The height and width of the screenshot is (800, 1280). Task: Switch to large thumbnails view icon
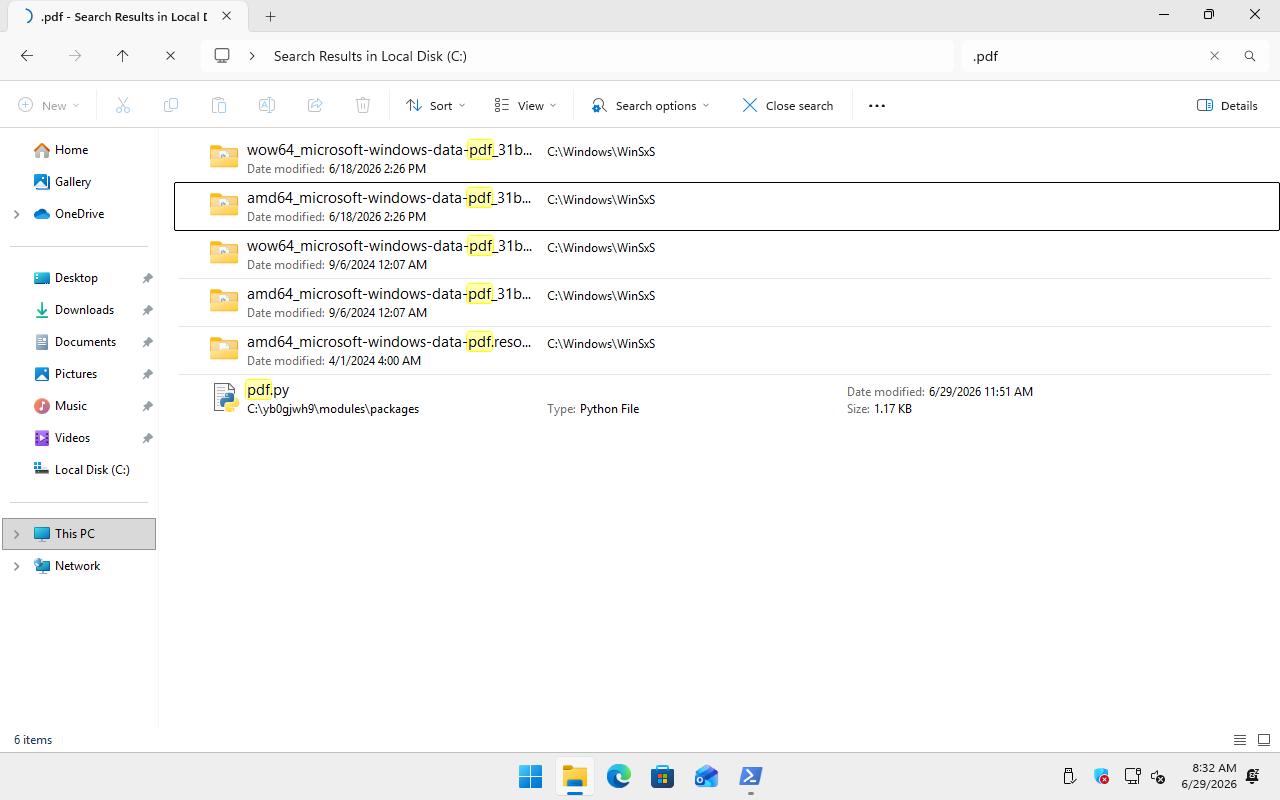[x=1264, y=740]
